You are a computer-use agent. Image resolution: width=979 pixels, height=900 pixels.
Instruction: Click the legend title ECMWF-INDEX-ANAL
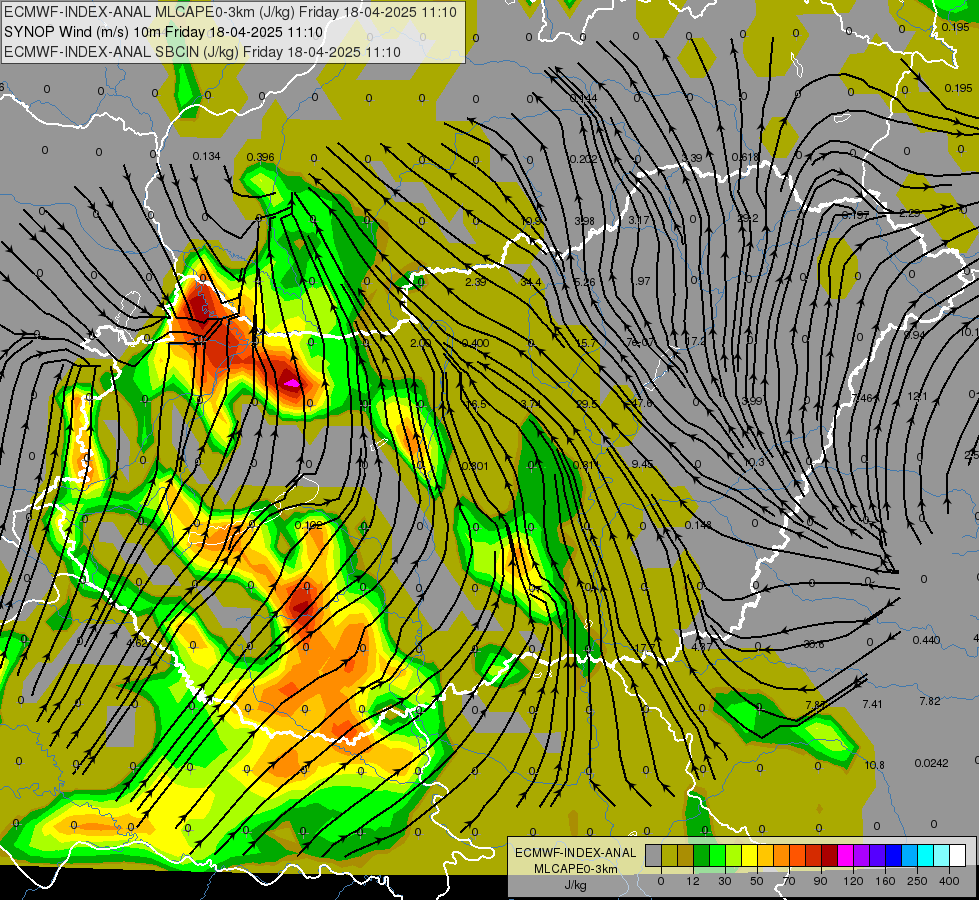pos(576,853)
